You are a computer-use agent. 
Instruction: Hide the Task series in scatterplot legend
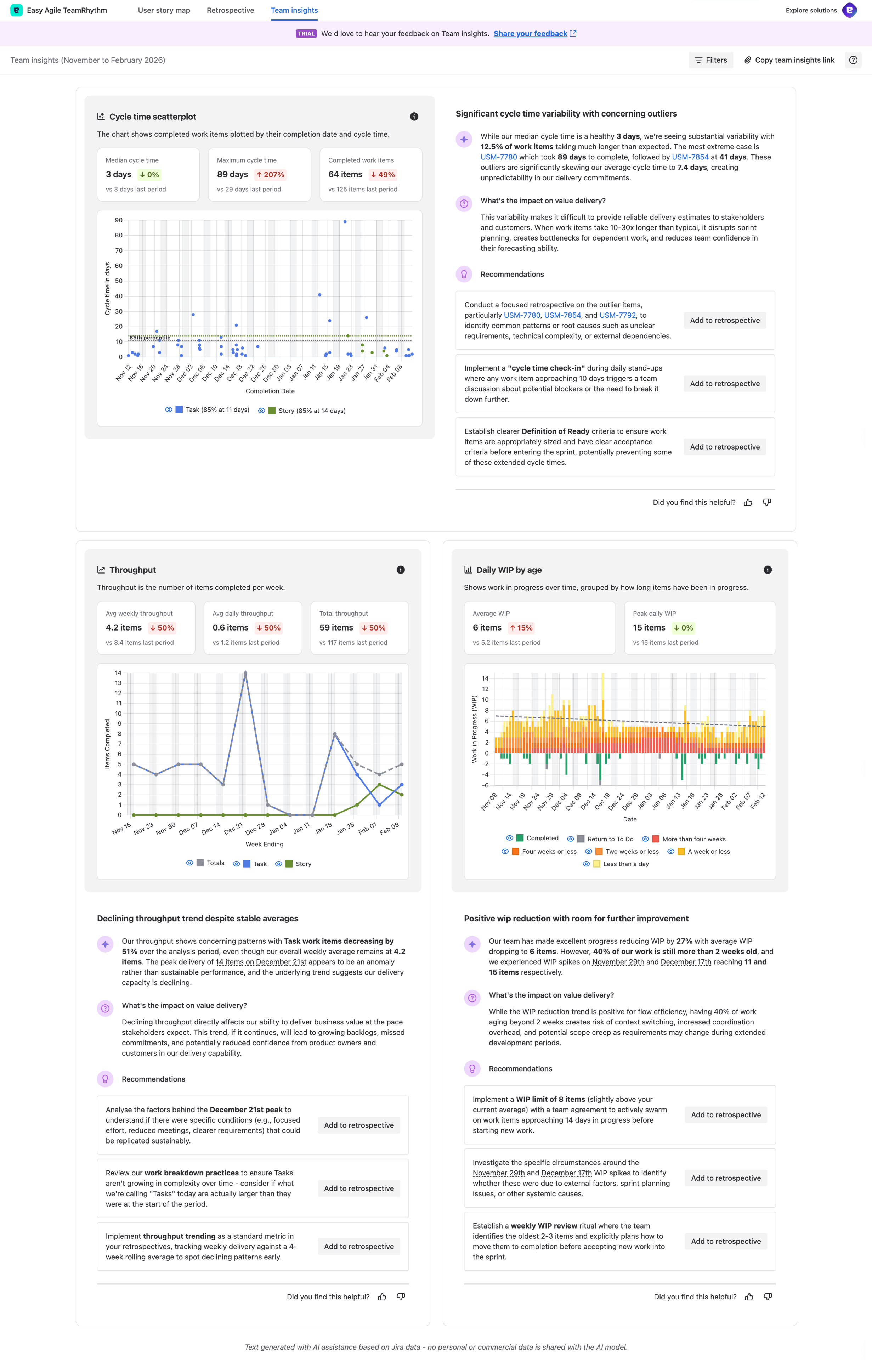click(169, 410)
